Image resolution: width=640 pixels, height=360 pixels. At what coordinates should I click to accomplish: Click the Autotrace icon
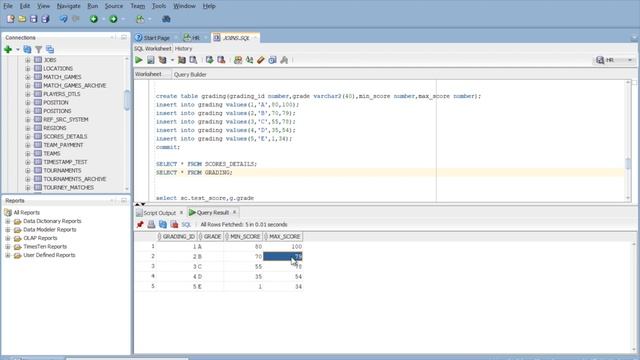(182, 60)
